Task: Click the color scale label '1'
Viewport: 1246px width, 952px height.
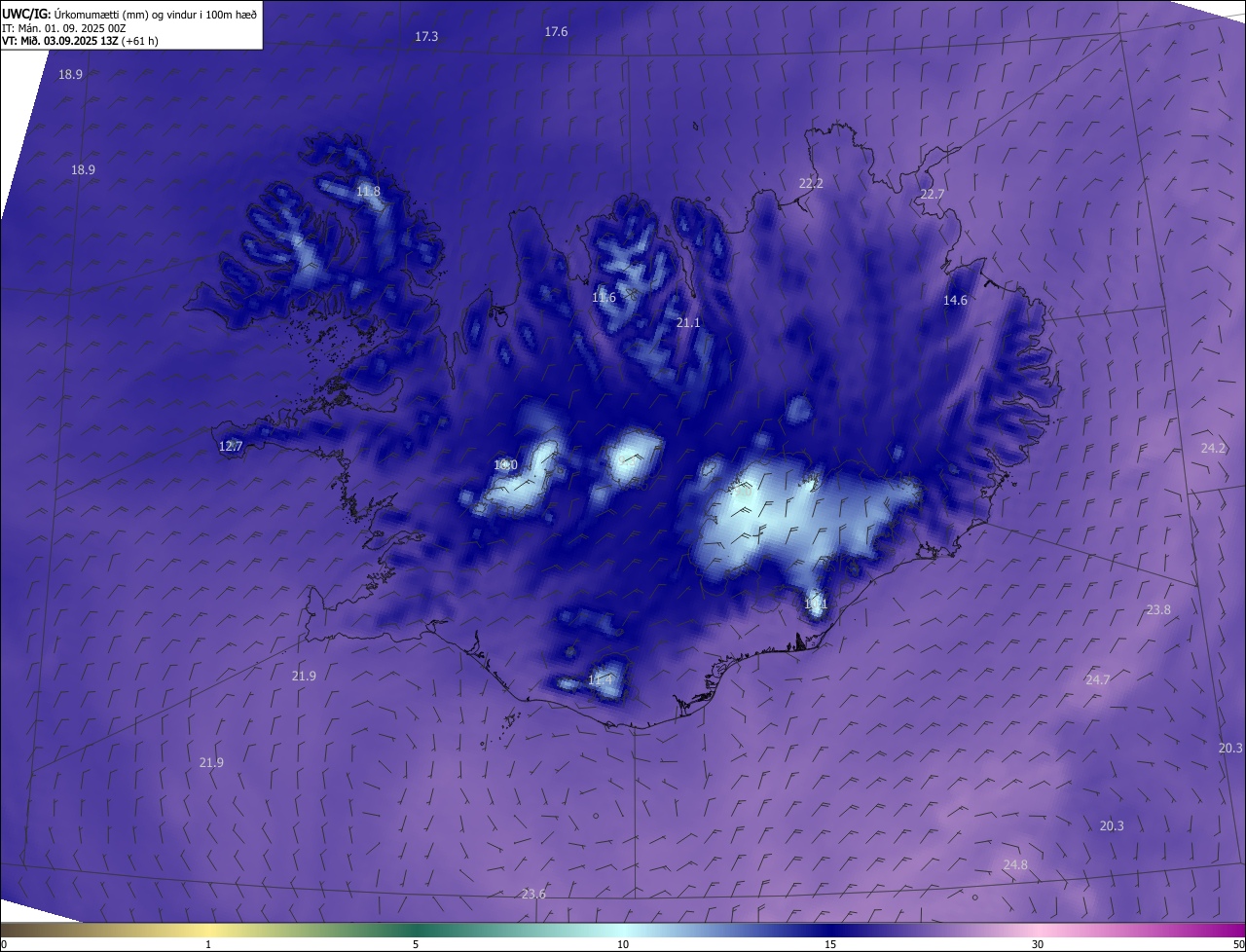Action: pos(208,945)
